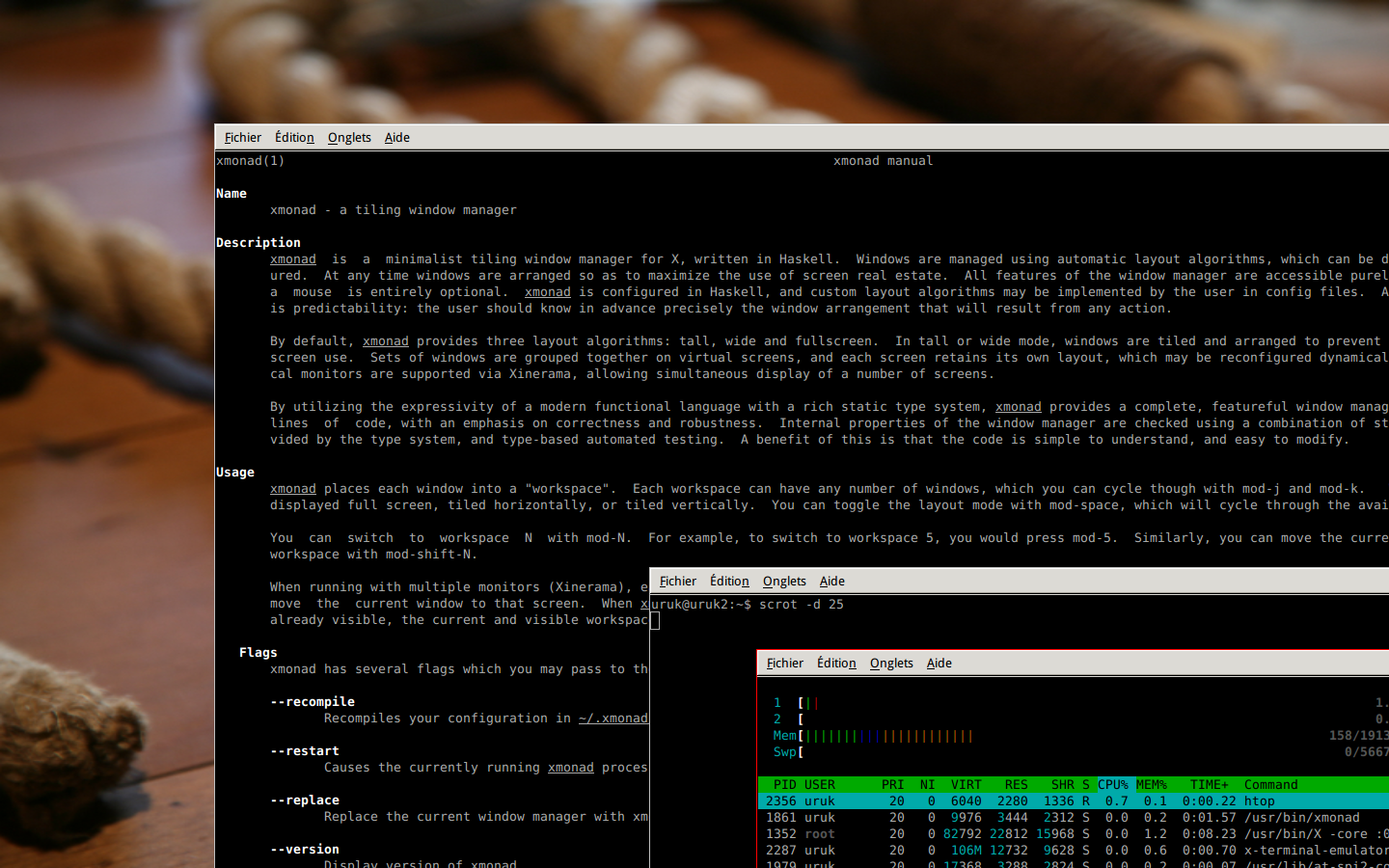This screenshot has width=1389, height=868.
Task: Click underlined xmonad starting the Description paragraph
Action: pyautogui.click(x=293, y=258)
